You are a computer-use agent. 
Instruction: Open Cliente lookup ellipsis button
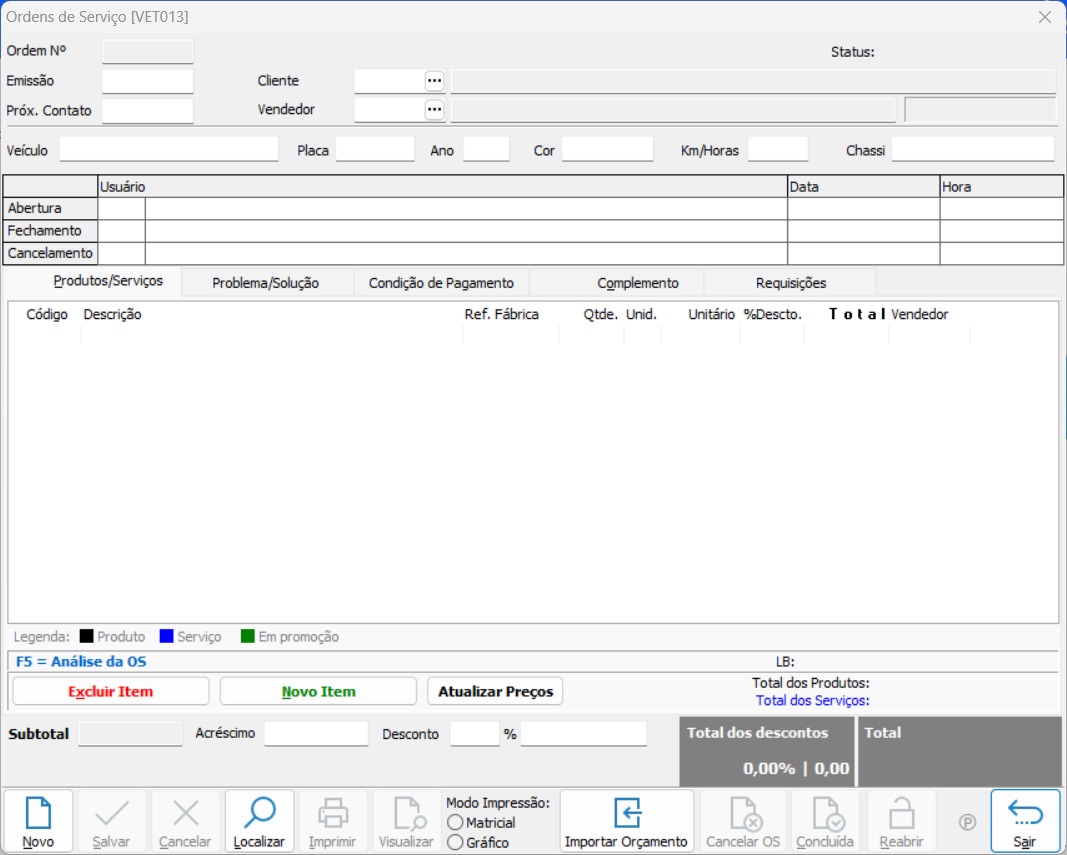(434, 81)
